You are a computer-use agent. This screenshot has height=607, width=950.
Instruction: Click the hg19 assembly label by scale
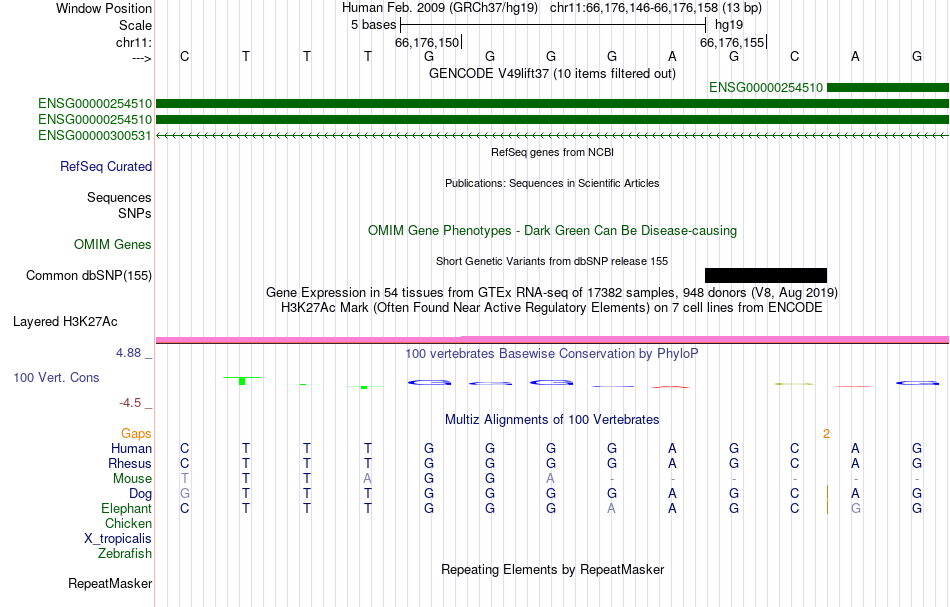click(729, 25)
